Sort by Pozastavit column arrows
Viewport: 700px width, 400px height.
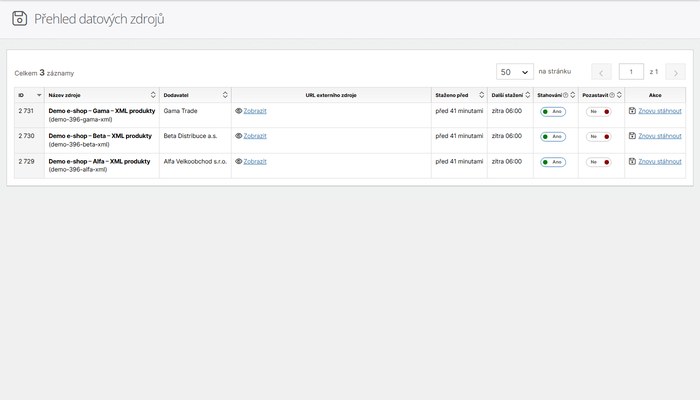tap(619, 95)
